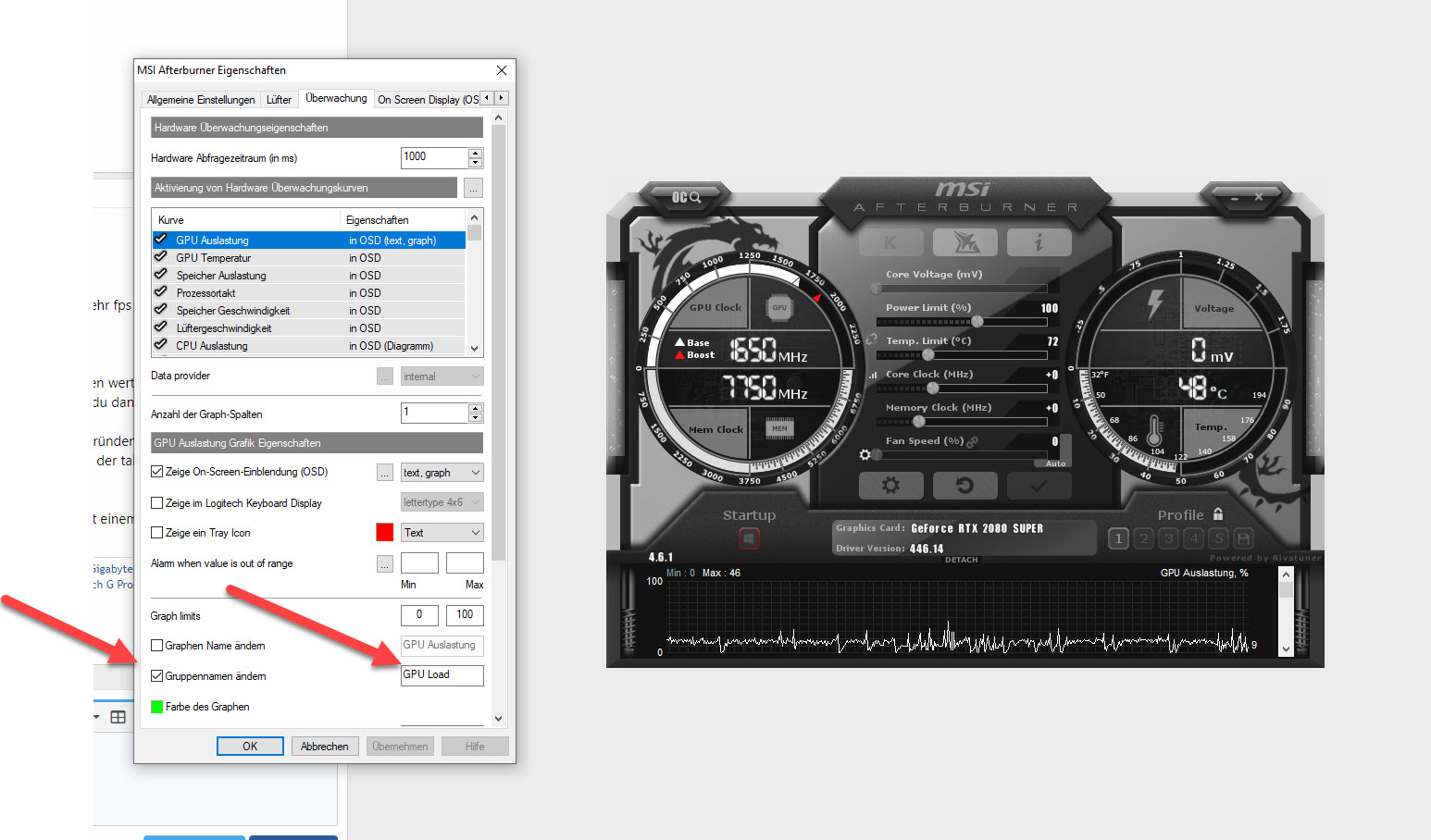The width and height of the screenshot is (1431, 840).
Task: Select profile slot 2
Action: click(1144, 538)
